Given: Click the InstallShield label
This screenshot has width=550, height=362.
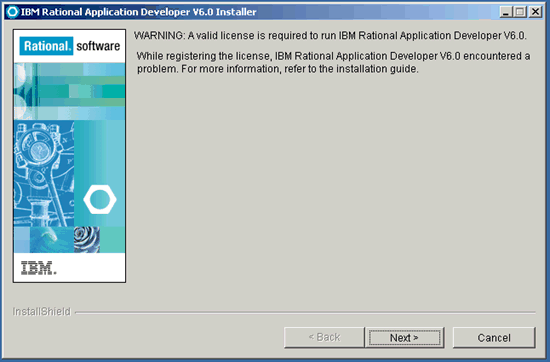Looking at the screenshot, I should coord(41,311).
